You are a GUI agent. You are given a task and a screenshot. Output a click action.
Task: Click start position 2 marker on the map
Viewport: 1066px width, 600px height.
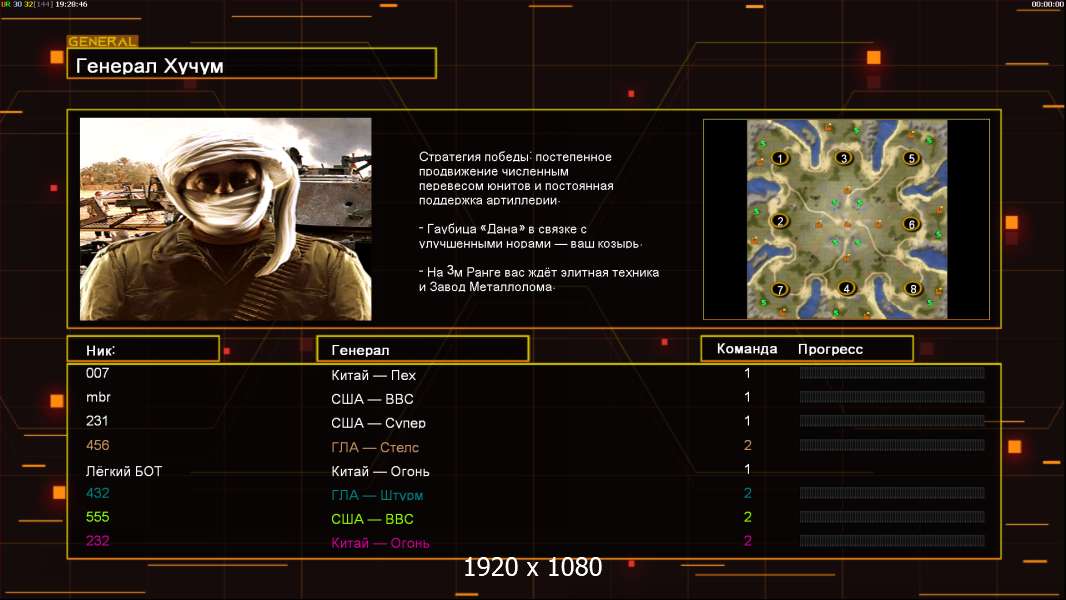(780, 221)
